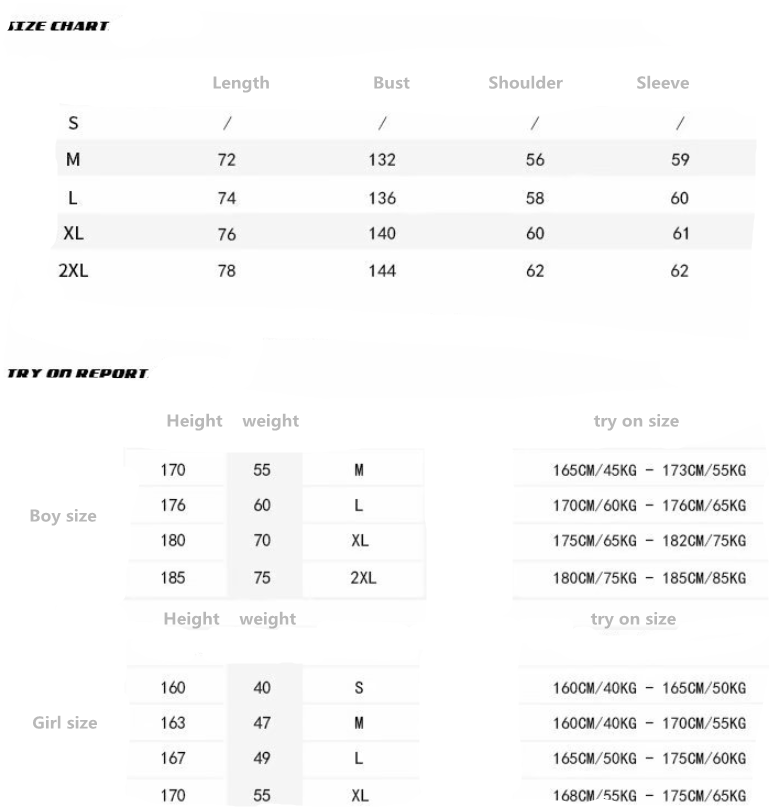The width and height of the screenshot is (773, 811).
Task: Select girl weight value 49
Action: 262,758
